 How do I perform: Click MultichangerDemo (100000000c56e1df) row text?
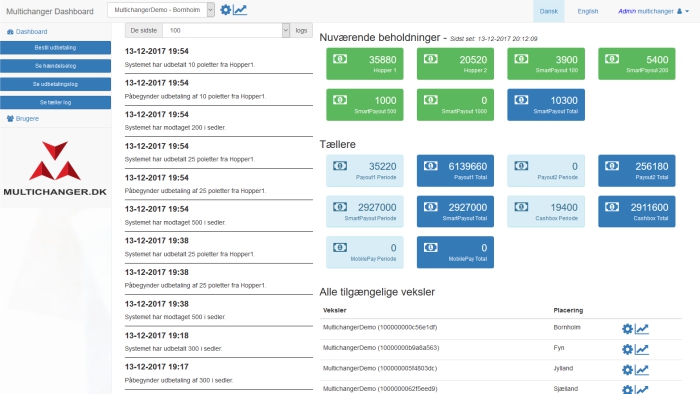[380, 328]
